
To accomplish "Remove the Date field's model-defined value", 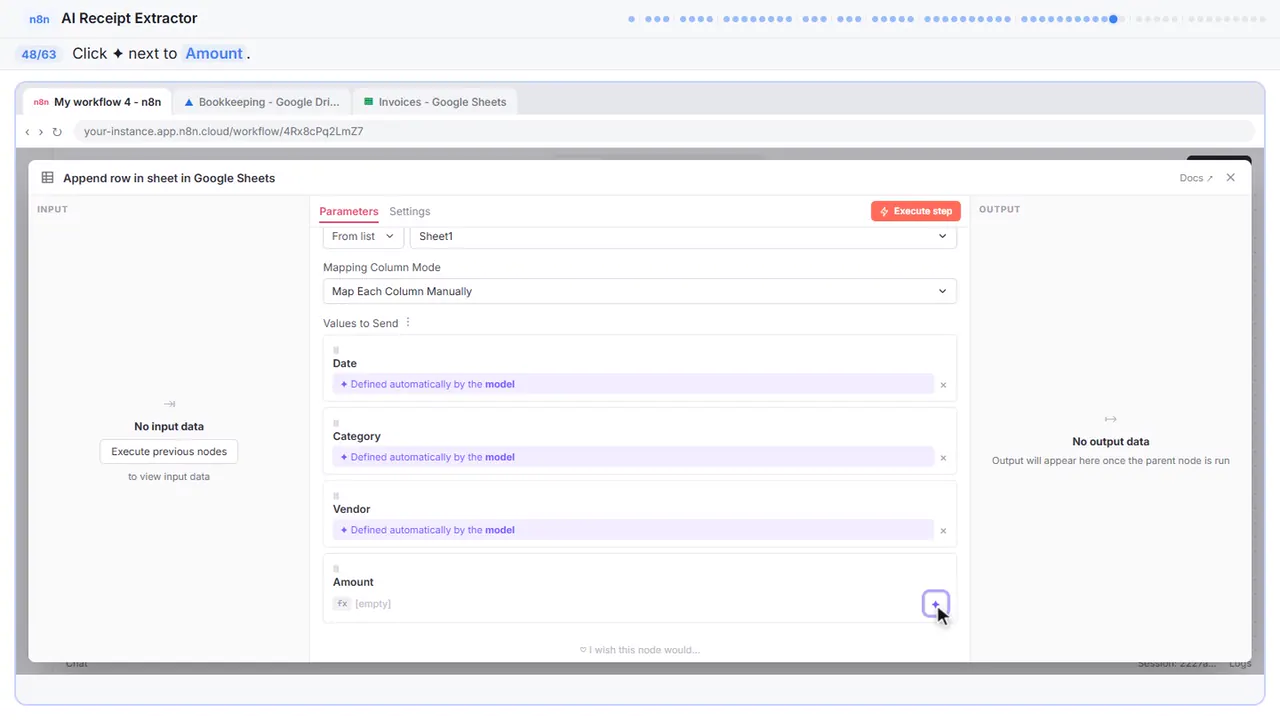I will click(943, 385).
